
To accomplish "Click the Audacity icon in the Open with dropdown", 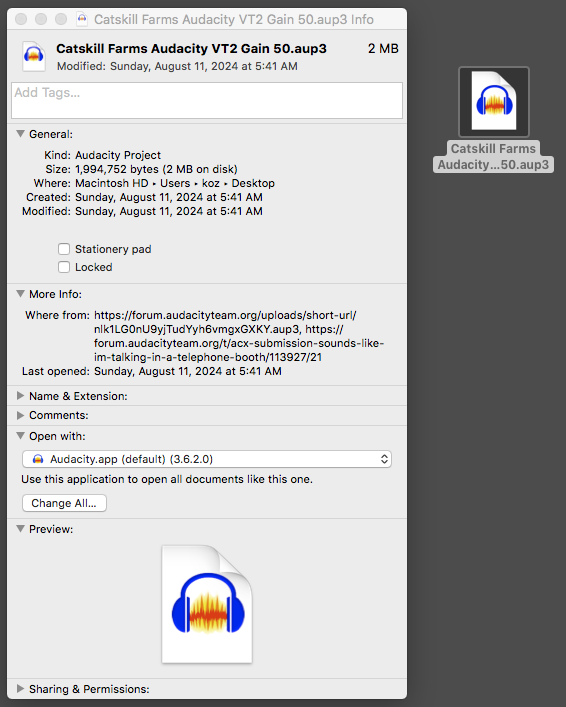I will click(38, 459).
